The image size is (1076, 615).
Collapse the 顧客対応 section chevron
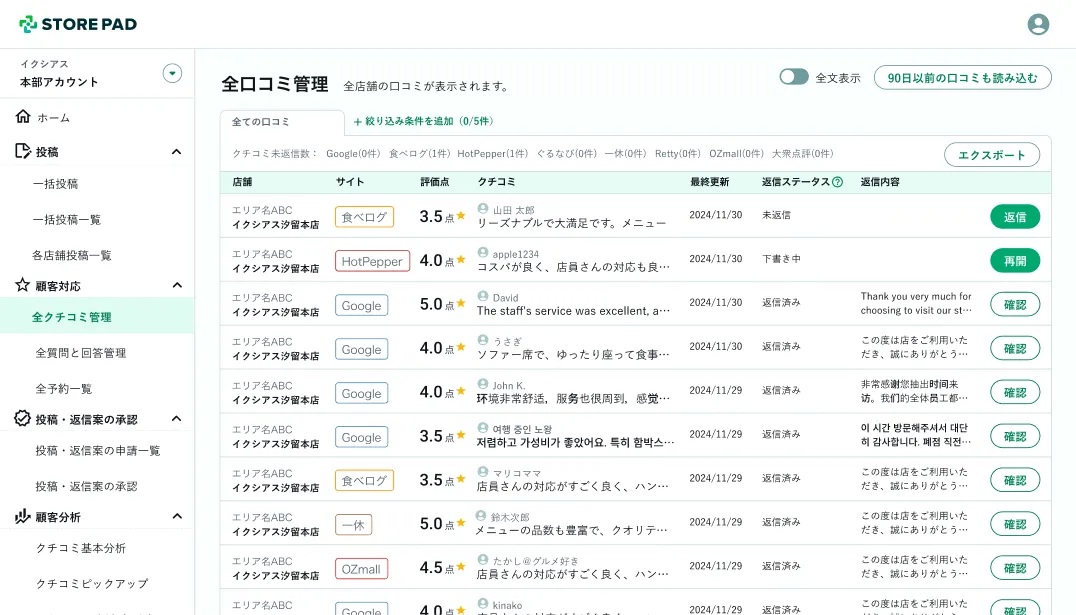(x=176, y=285)
